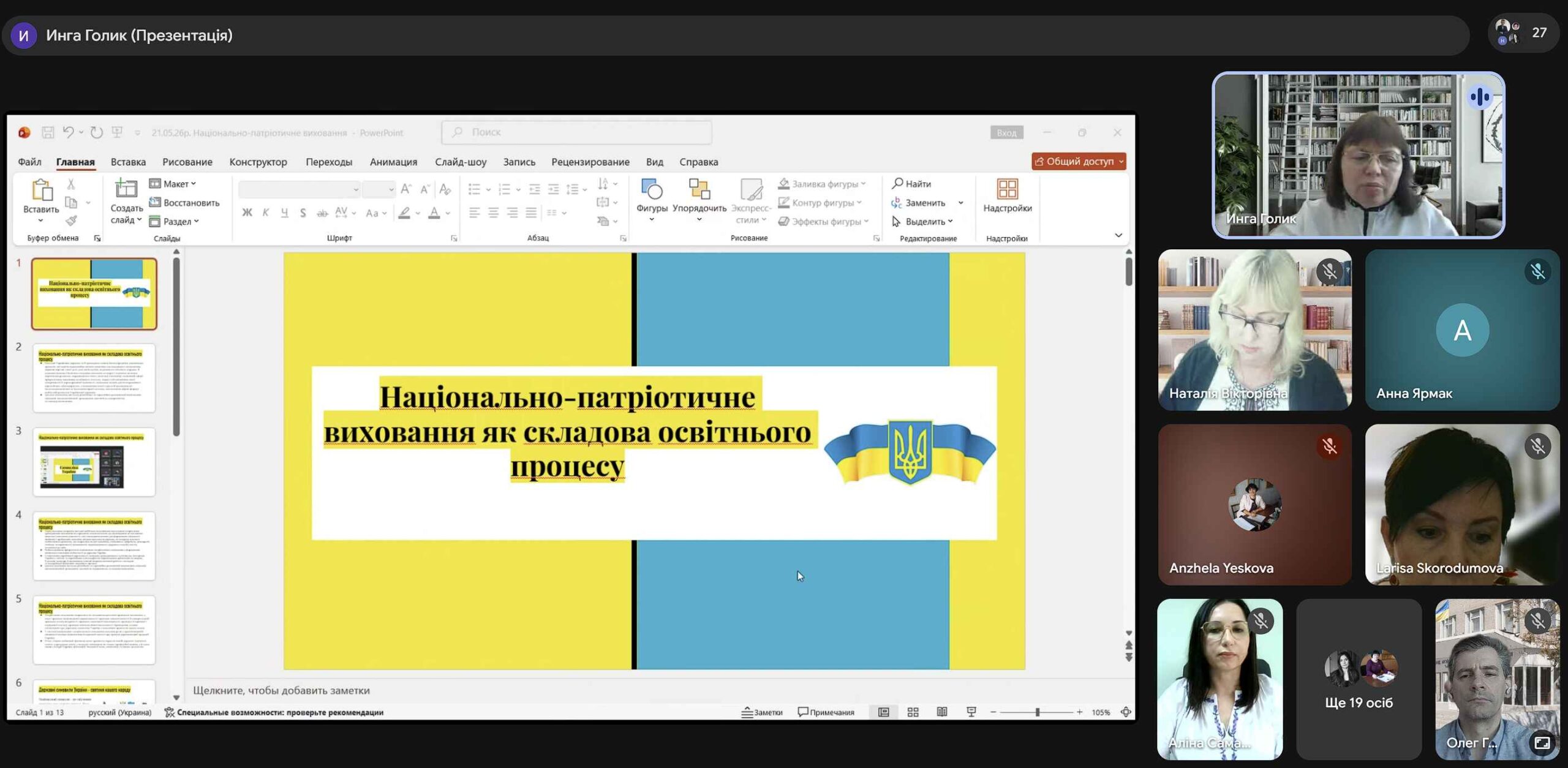1568x768 pixels.
Task: Center-align the paragraph text
Action: [x=494, y=213]
